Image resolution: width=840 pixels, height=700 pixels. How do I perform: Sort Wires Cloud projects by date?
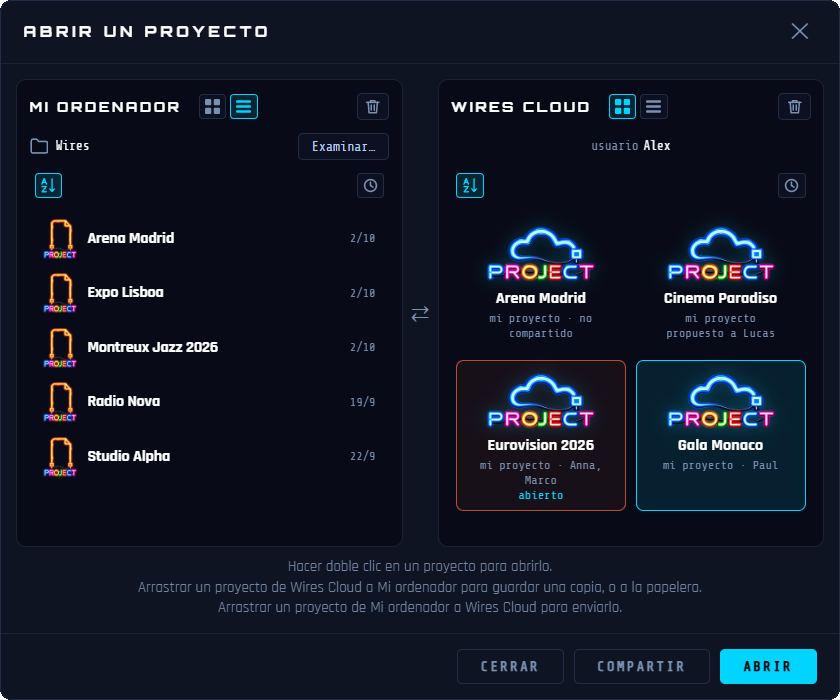coord(792,185)
